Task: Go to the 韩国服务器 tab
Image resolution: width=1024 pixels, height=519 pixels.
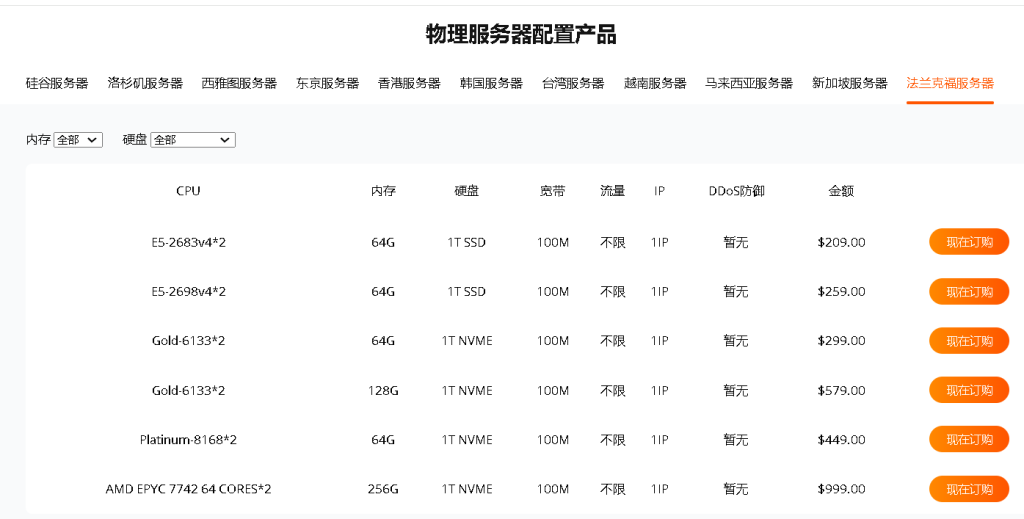Action: pyautogui.click(x=491, y=83)
